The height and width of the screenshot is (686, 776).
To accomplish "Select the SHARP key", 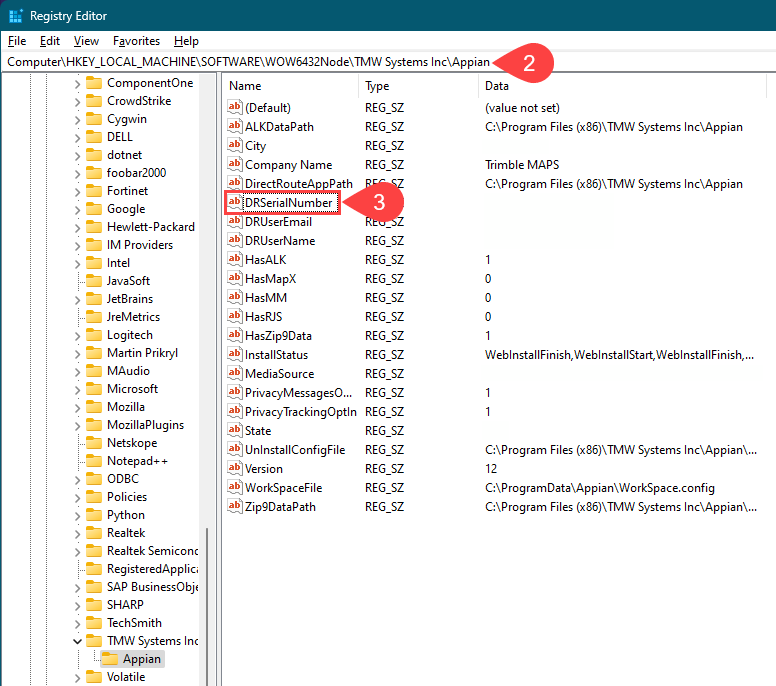I will (x=125, y=605).
